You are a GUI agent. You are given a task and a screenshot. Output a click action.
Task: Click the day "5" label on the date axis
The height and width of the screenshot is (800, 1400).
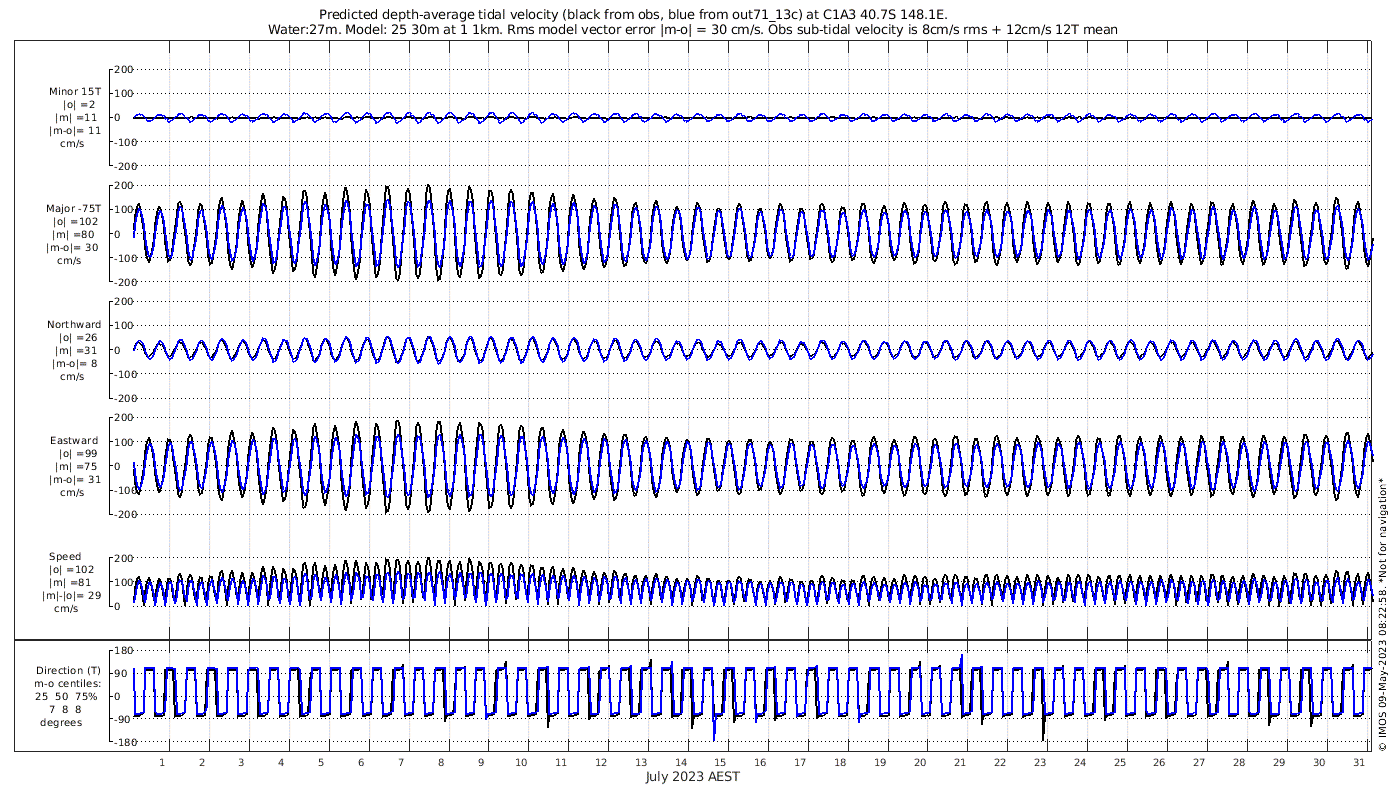pos(321,762)
